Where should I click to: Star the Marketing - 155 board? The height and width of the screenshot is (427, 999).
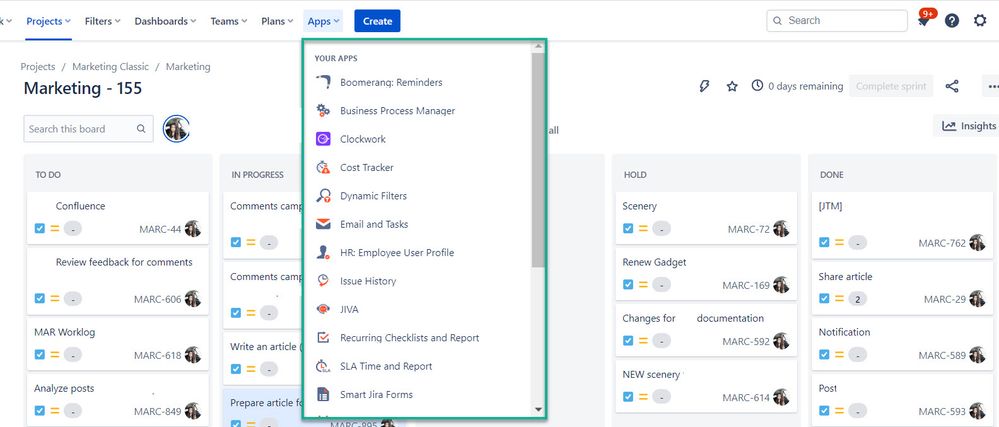pyautogui.click(x=732, y=86)
